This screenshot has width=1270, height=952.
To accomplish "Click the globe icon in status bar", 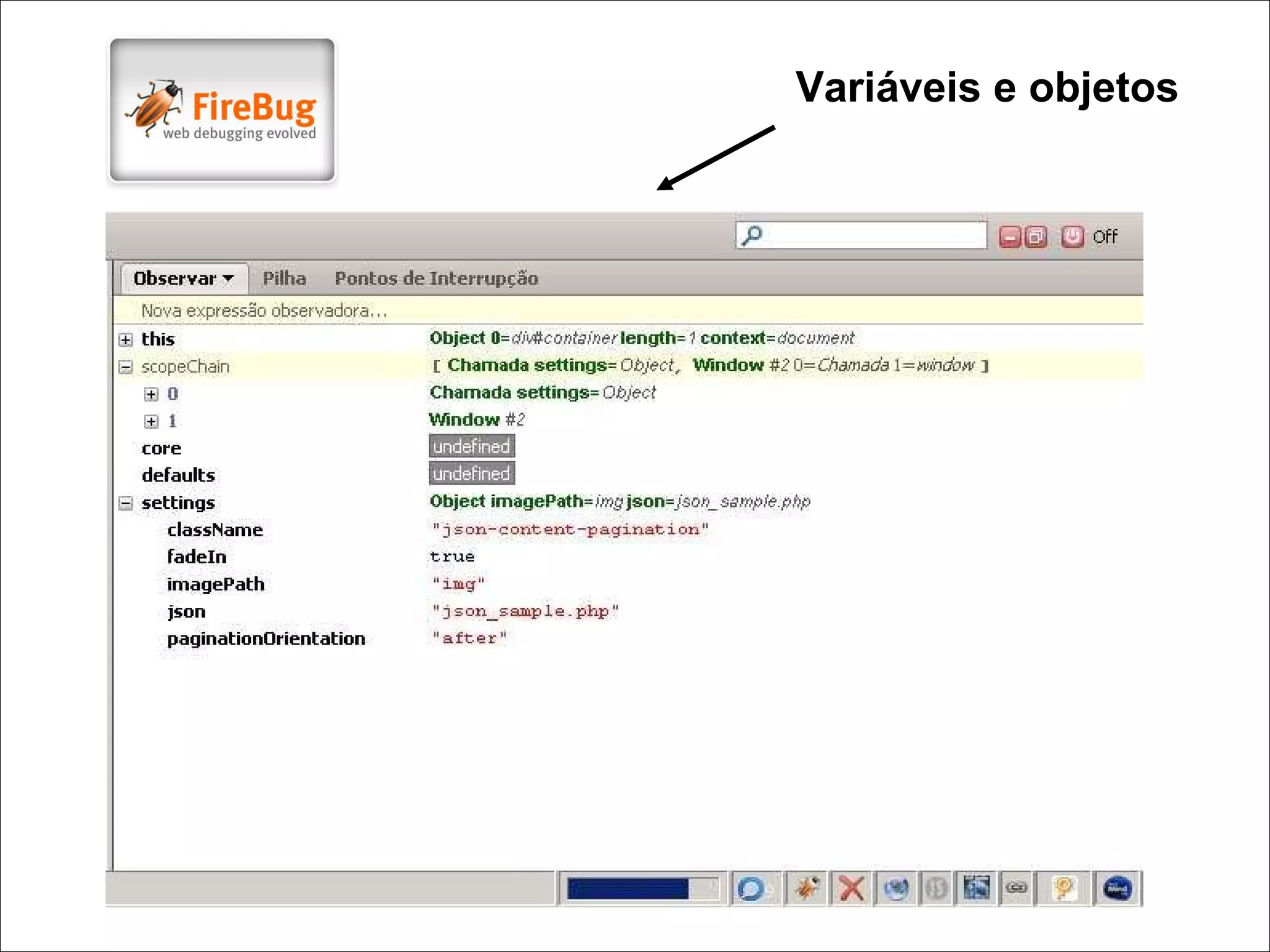I will [896, 889].
